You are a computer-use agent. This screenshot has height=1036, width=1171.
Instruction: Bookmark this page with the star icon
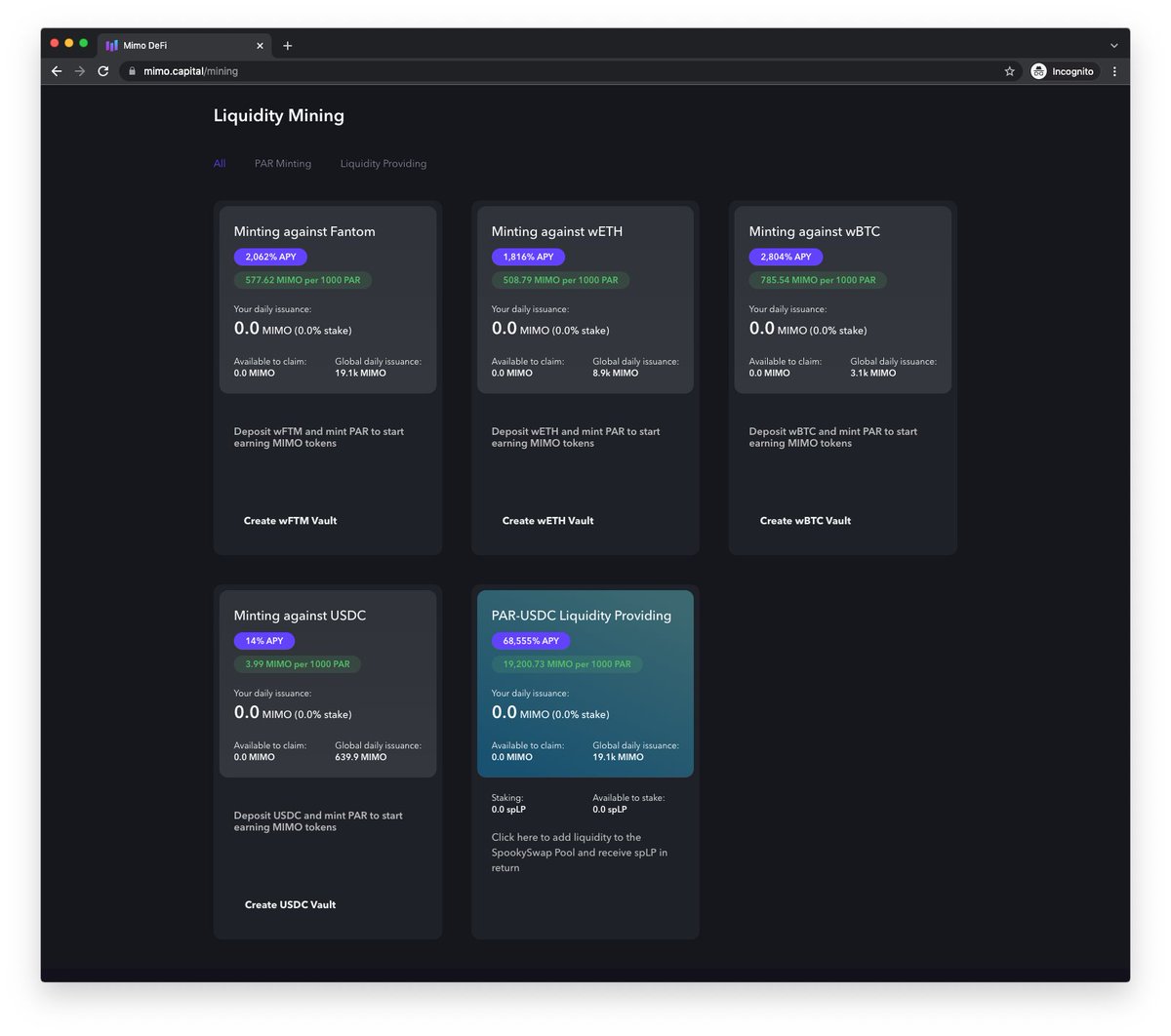[x=1009, y=71]
